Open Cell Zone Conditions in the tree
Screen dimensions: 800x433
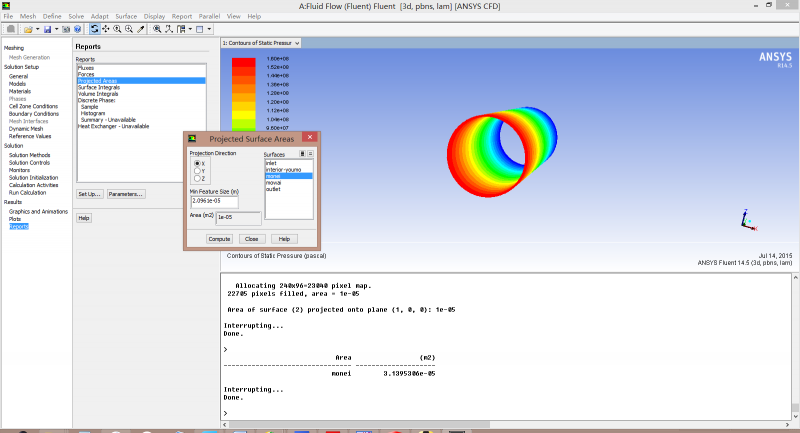point(34,106)
